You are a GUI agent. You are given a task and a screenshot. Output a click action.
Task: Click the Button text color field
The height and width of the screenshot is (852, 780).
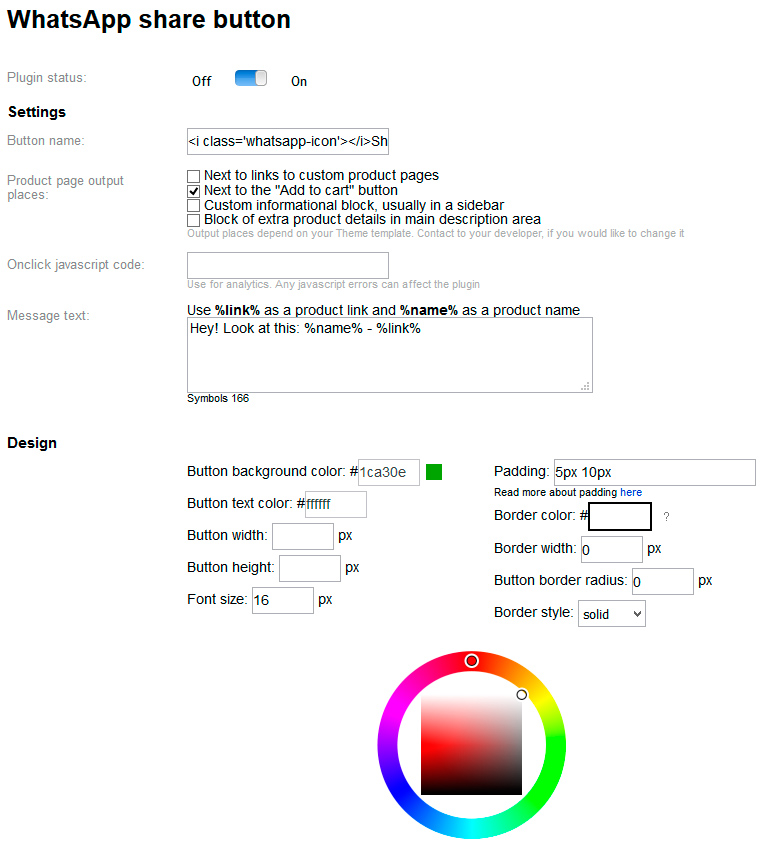[335, 504]
